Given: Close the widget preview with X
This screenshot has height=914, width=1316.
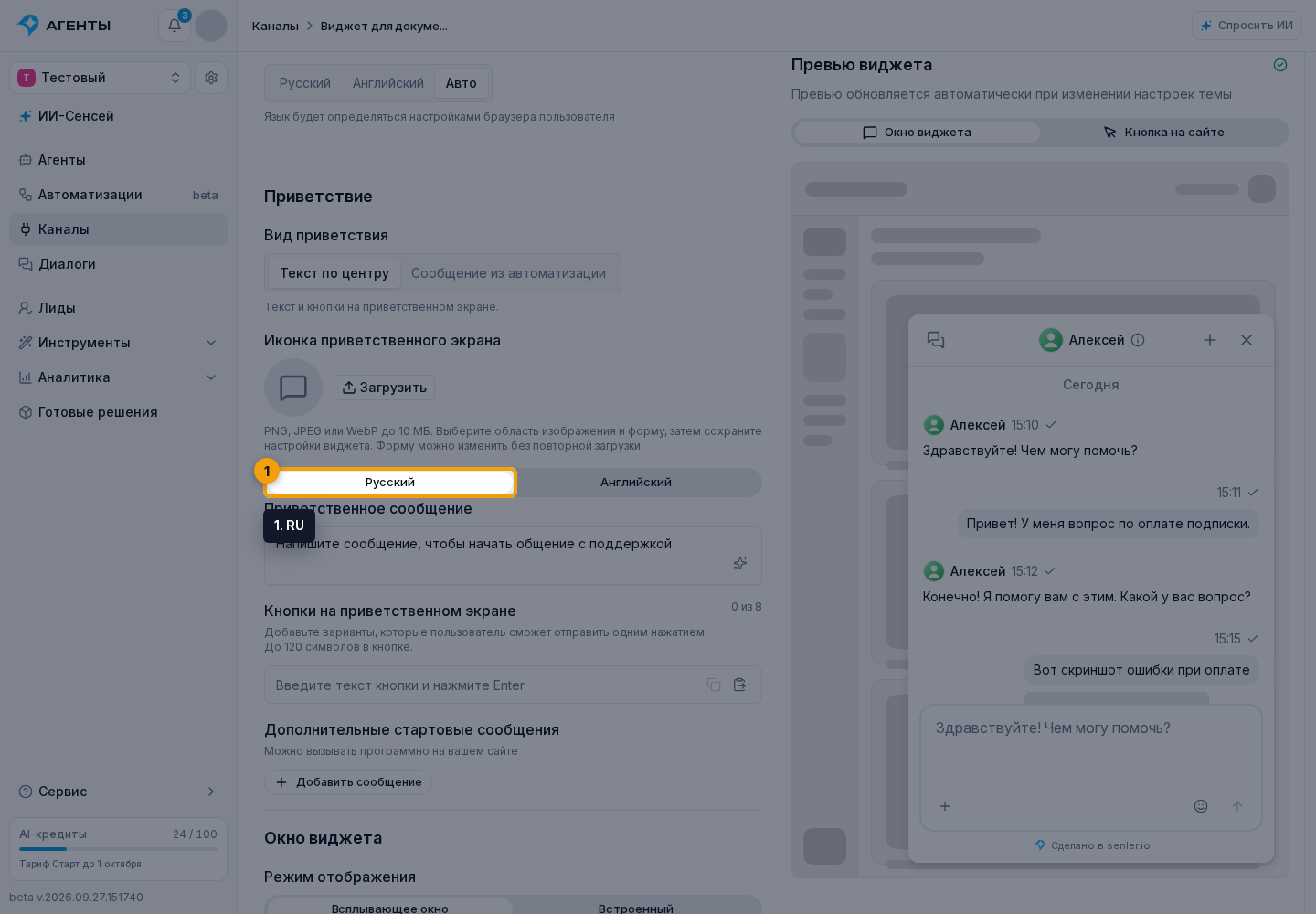Looking at the screenshot, I should tap(1247, 340).
